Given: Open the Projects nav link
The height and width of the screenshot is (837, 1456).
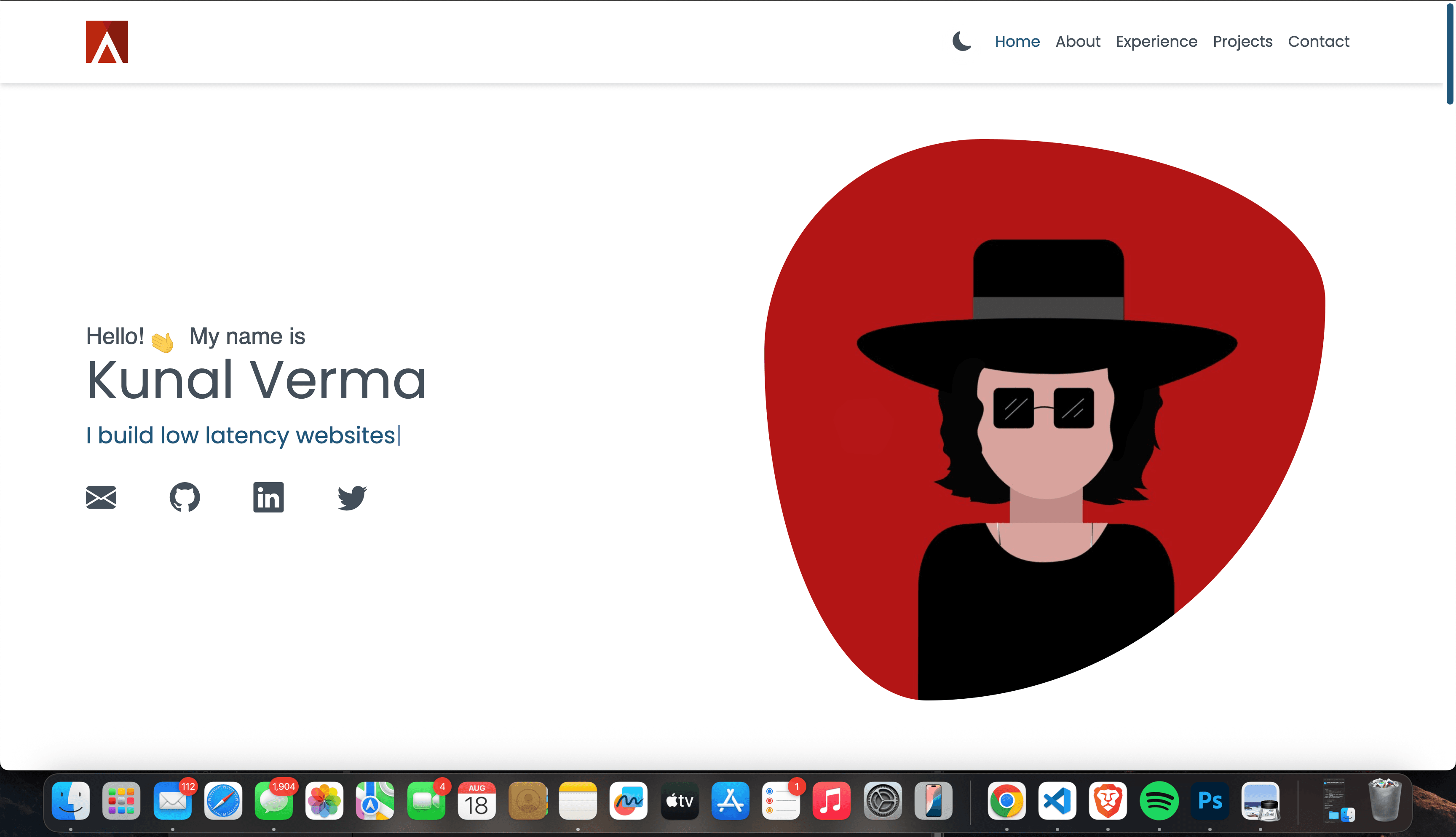Looking at the screenshot, I should pyautogui.click(x=1242, y=41).
